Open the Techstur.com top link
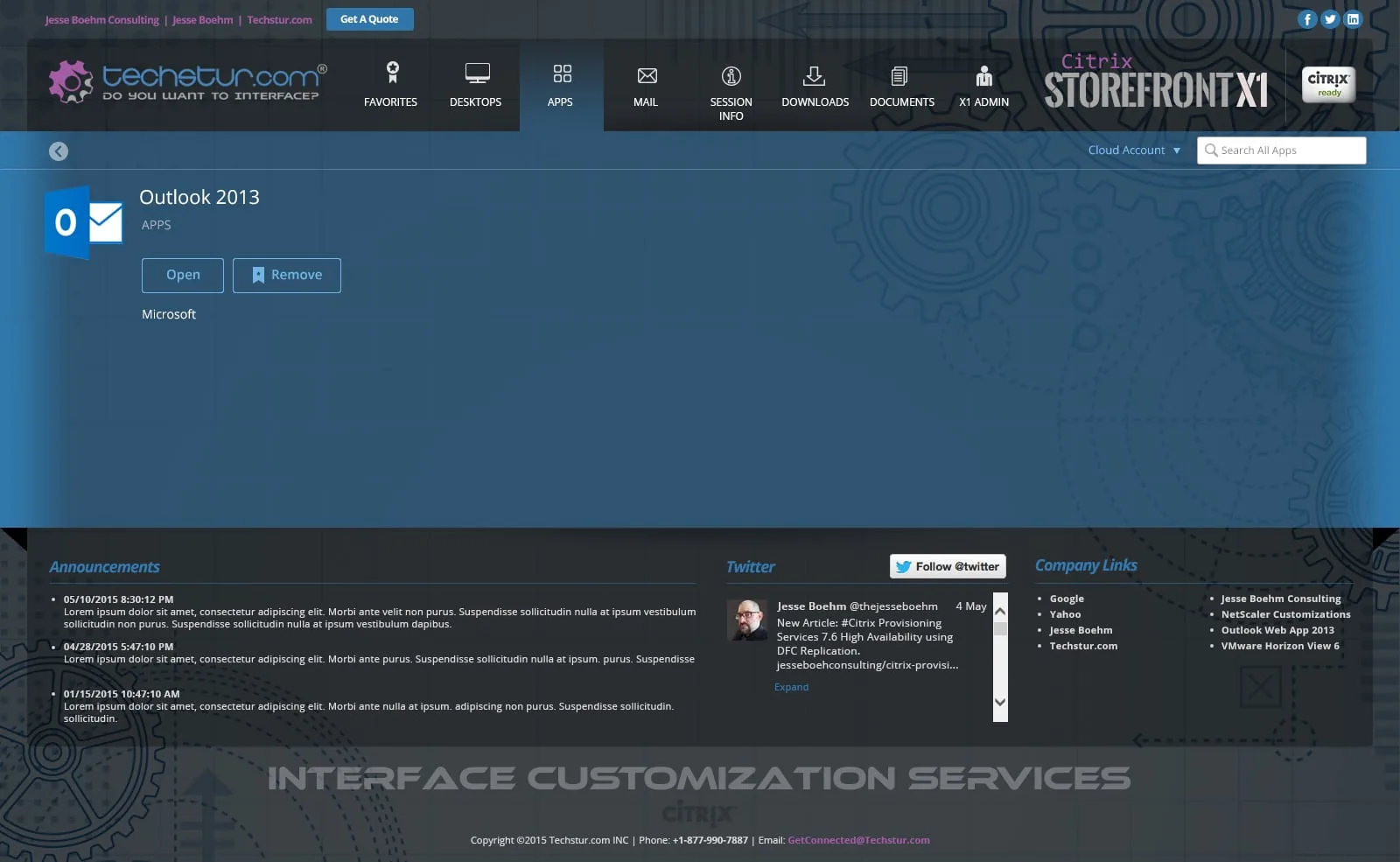The height and width of the screenshot is (862, 1400). point(279,20)
